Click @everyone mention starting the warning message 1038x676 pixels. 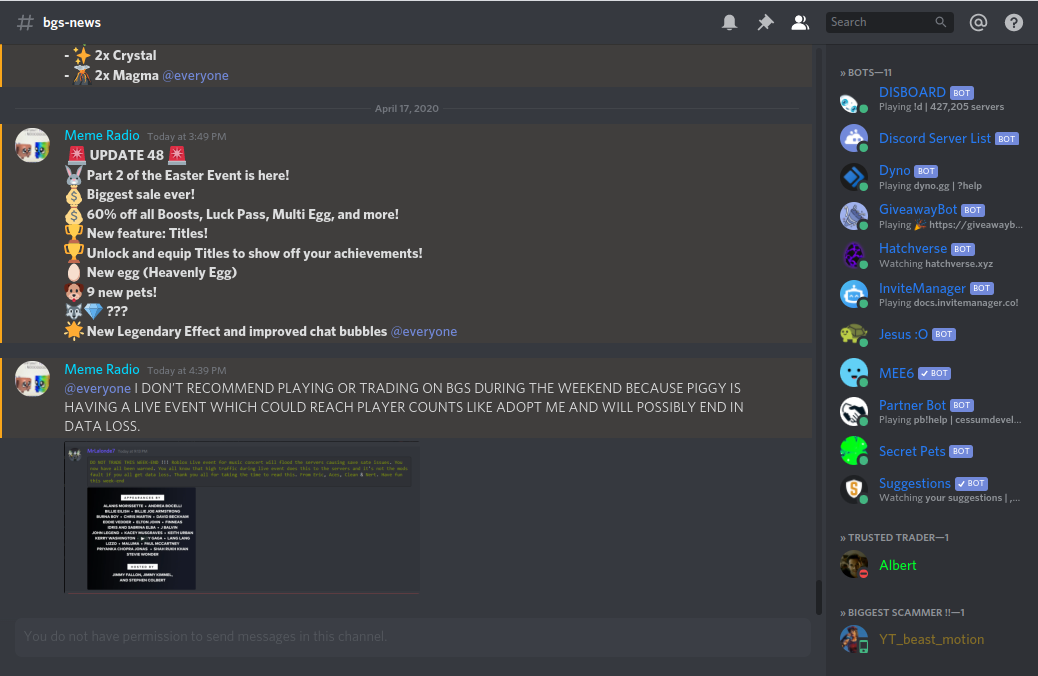click(x=97, y=389)
